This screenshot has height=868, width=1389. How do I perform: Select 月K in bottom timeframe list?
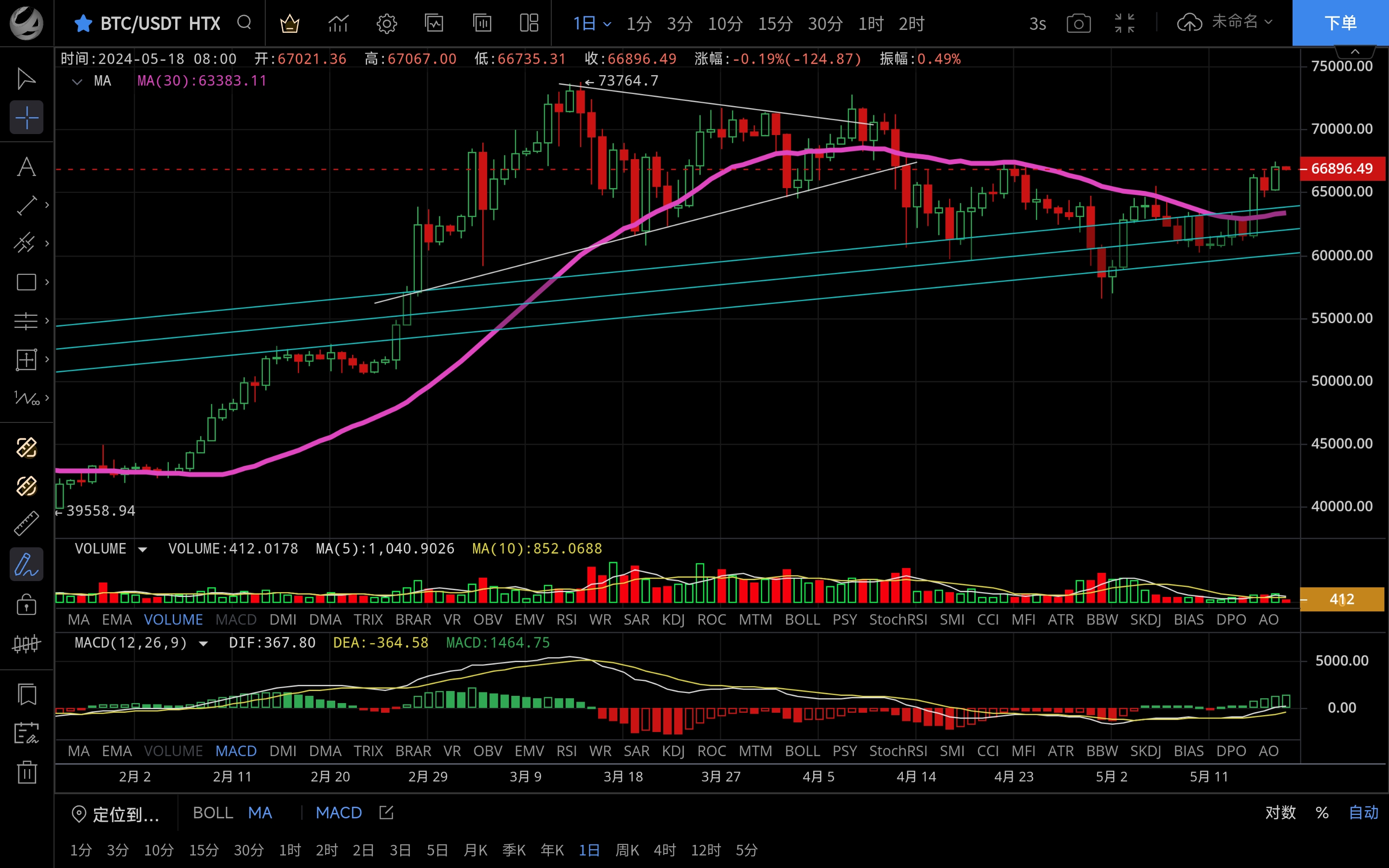tap(475, 850)
